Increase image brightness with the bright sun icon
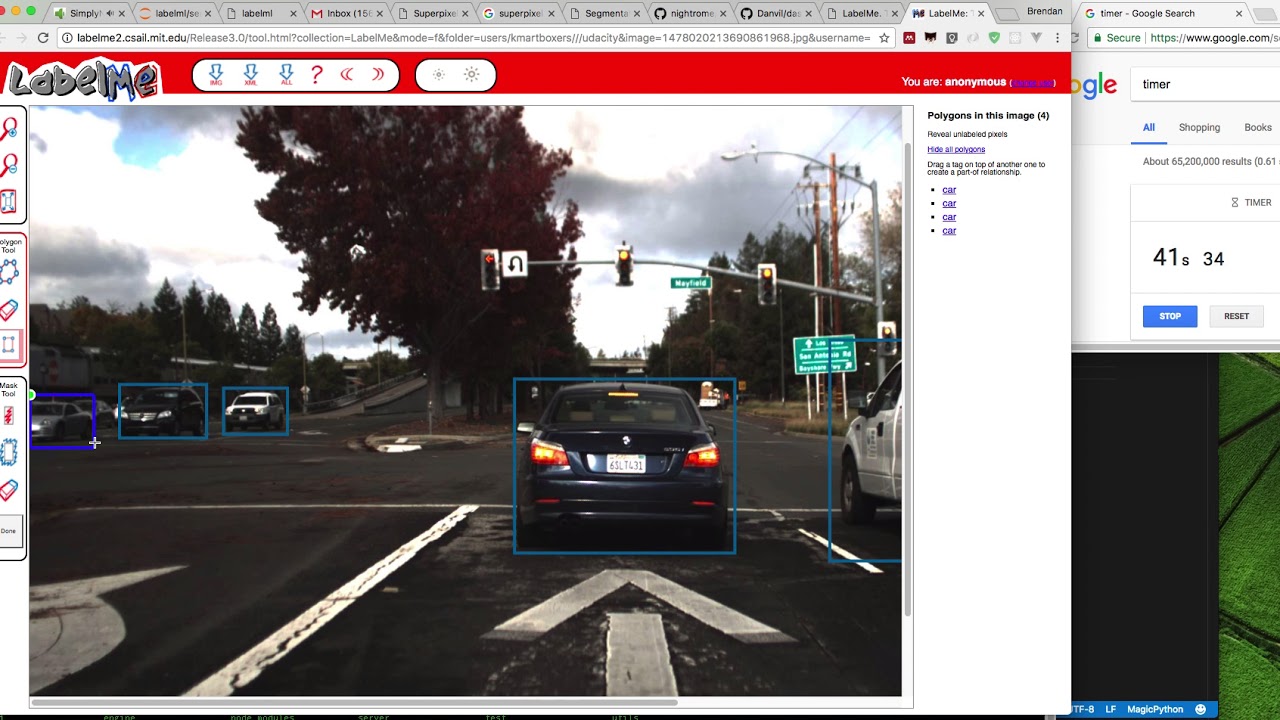 pos(472,75)
